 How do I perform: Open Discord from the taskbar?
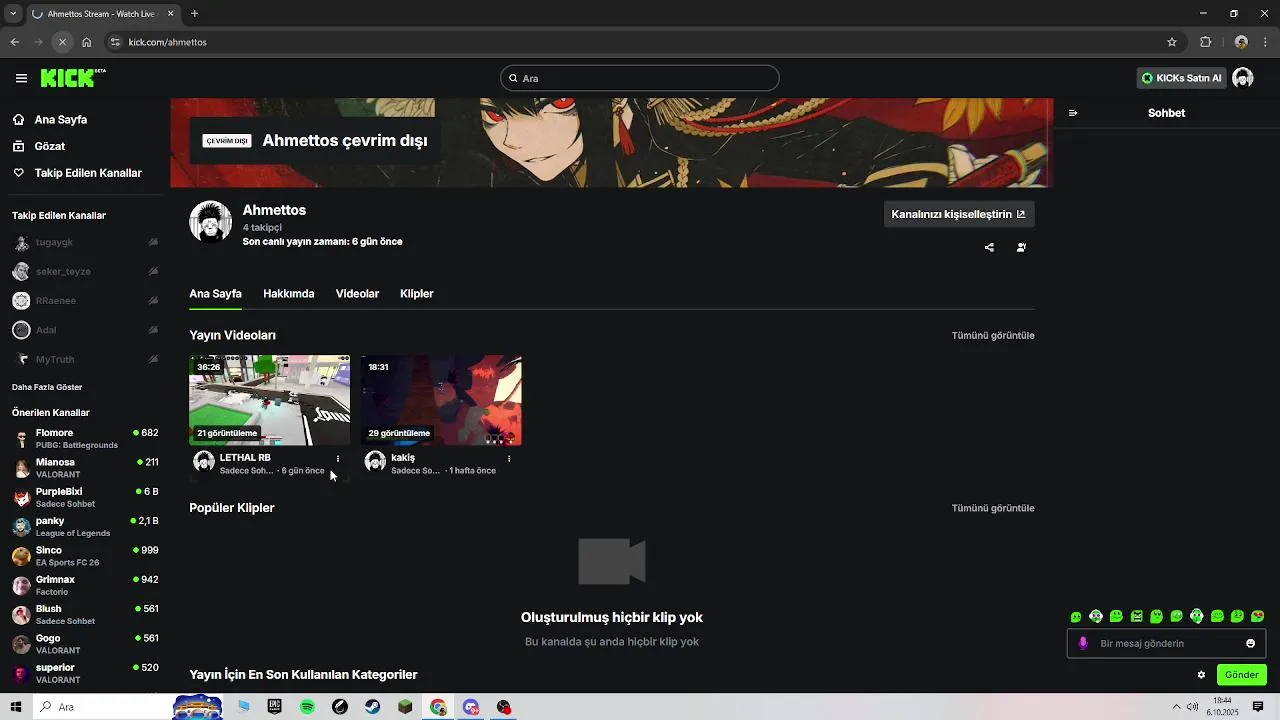471,707
